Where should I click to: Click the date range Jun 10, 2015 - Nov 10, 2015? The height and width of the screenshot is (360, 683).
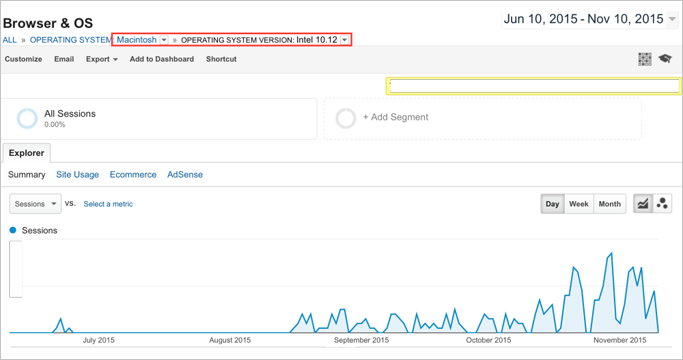pyautogui.click(x=583, y=19)
